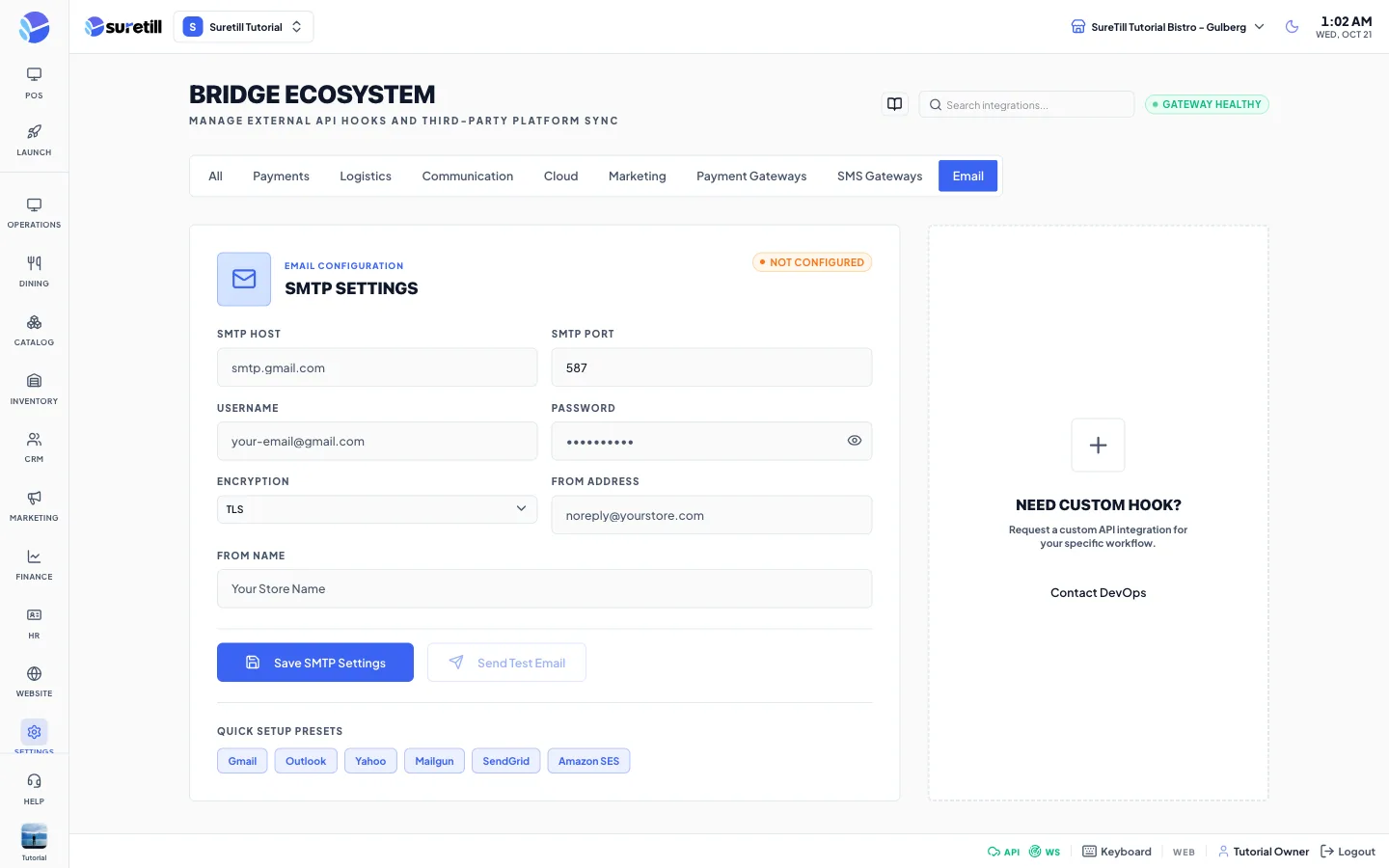
Task: Click into the SMTP Host field
Action: point(377,367)
